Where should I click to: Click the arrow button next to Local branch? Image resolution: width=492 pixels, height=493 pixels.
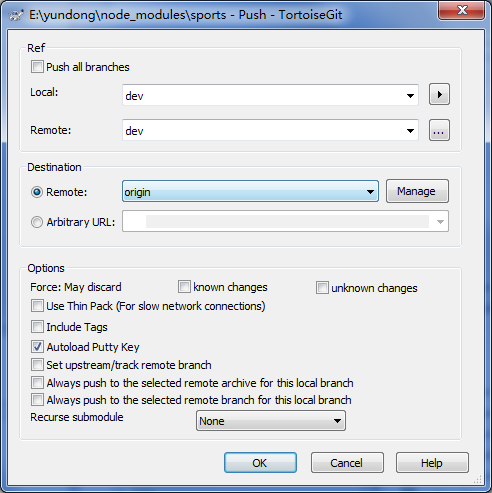coord(439,94)
